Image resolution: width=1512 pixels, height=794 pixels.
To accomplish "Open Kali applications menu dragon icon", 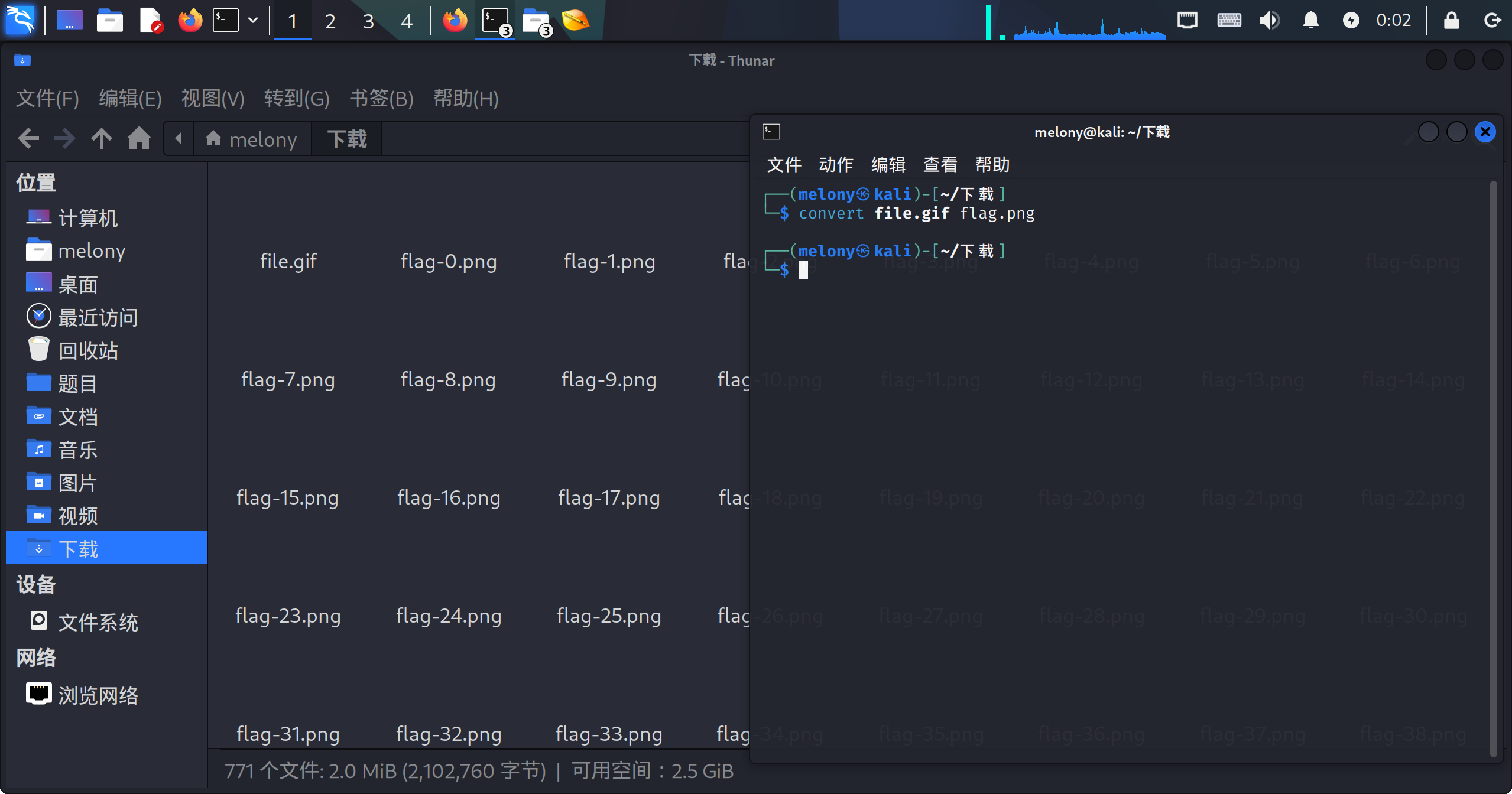I will coord(20,20).
